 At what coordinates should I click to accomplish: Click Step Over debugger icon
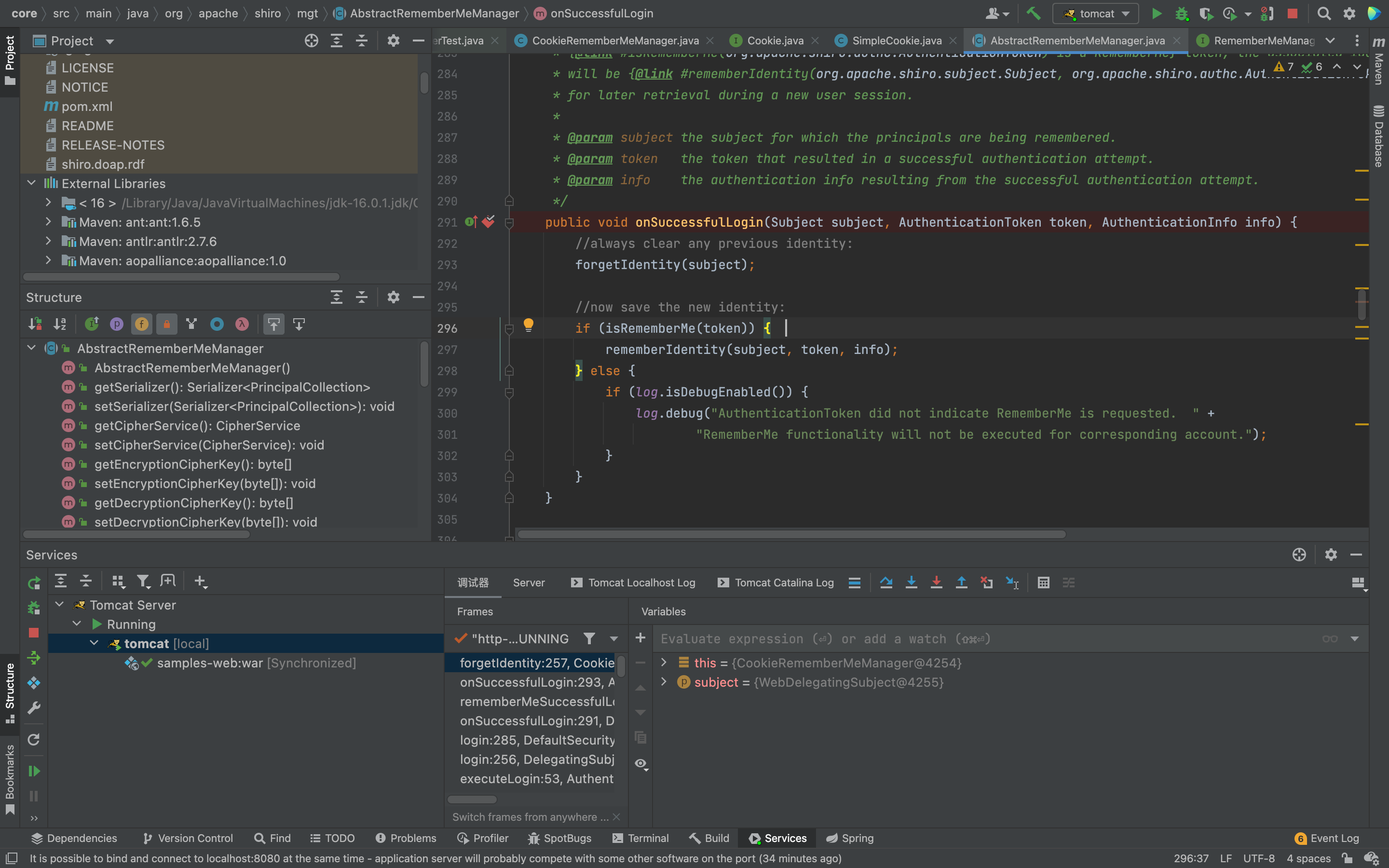click(x=885, y=583)
